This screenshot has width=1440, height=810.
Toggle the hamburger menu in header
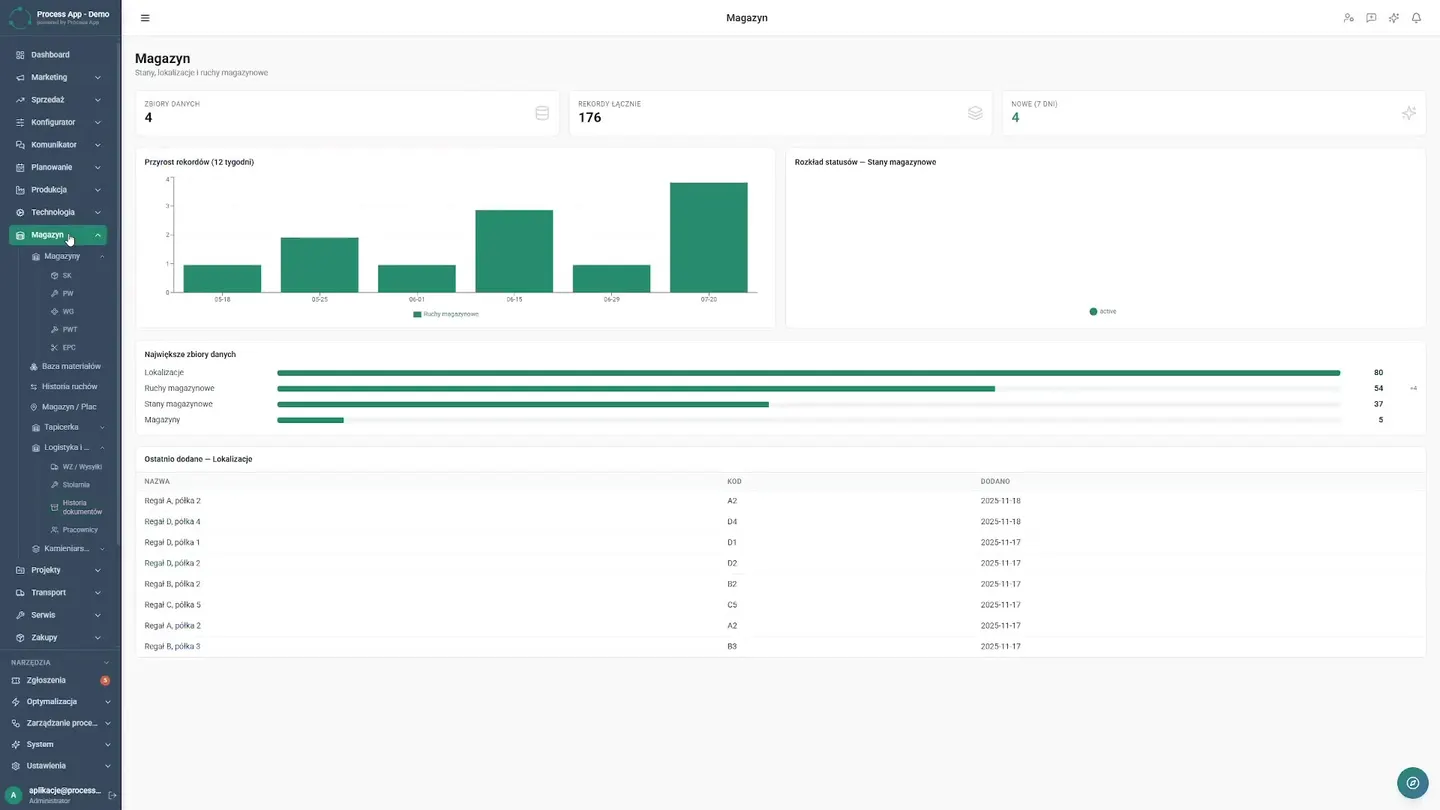click(x=145, y=18)
